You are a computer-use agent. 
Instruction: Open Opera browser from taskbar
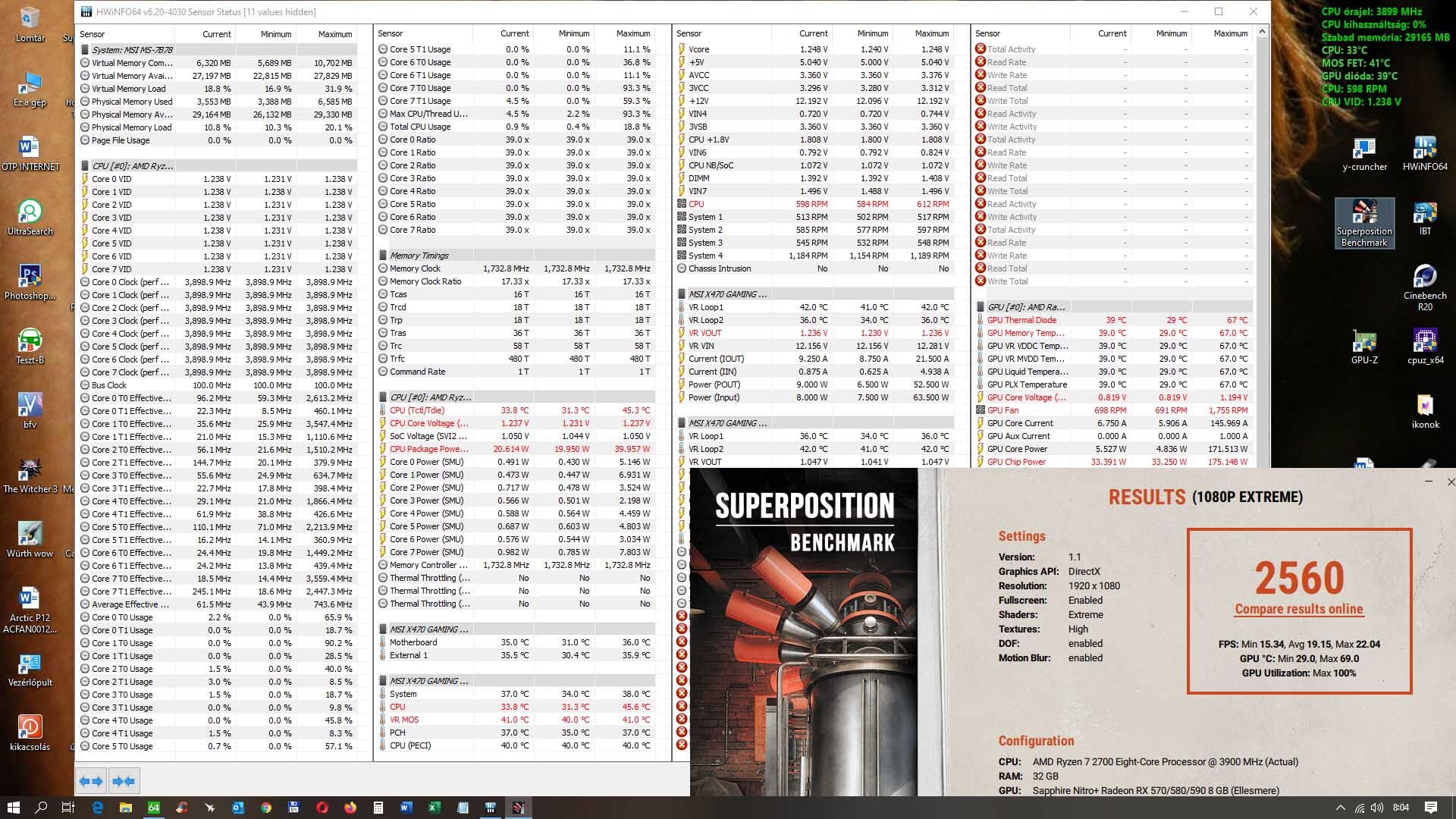[322, 808]
